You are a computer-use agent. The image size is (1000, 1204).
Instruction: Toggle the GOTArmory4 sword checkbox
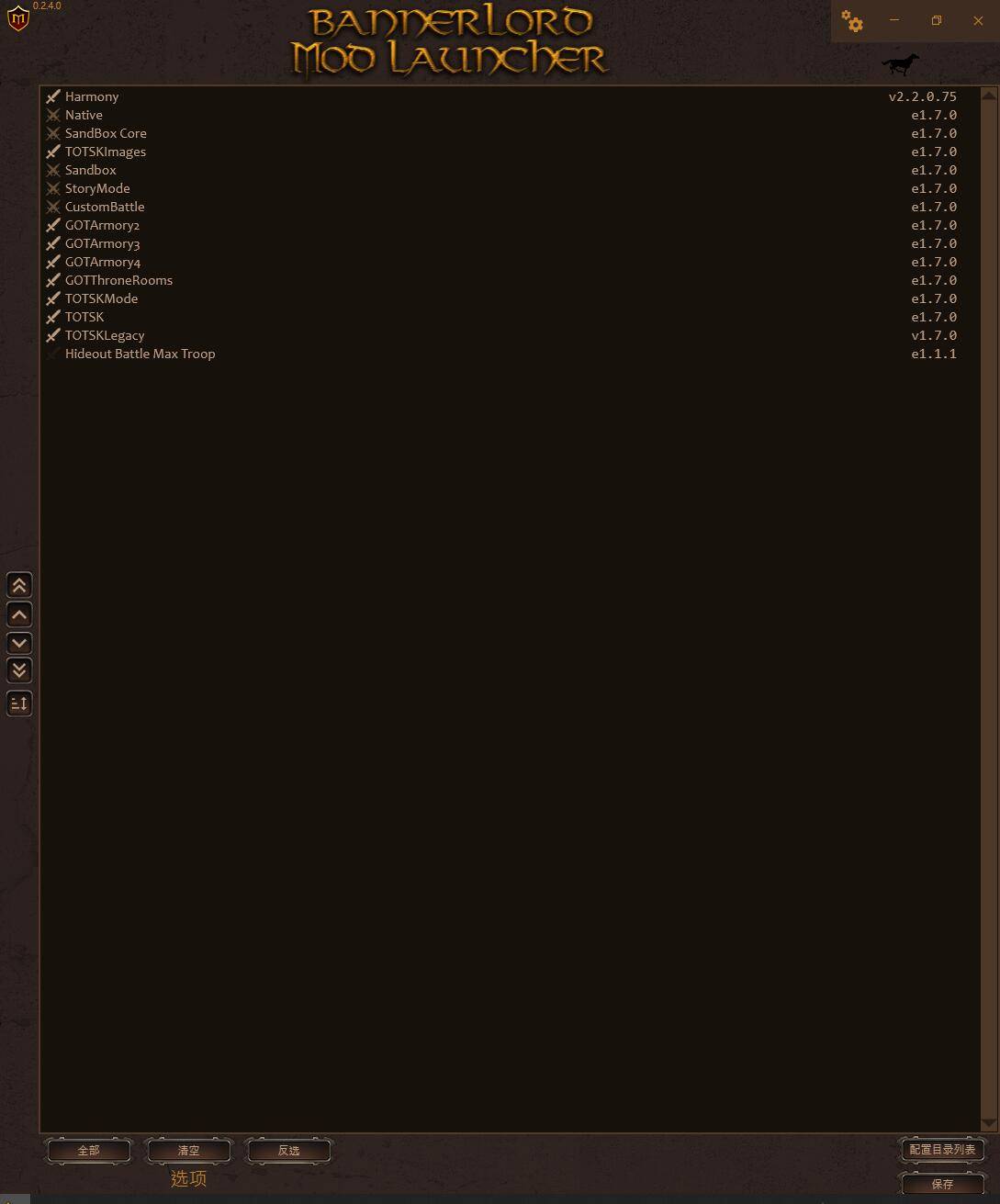point(53,262)
